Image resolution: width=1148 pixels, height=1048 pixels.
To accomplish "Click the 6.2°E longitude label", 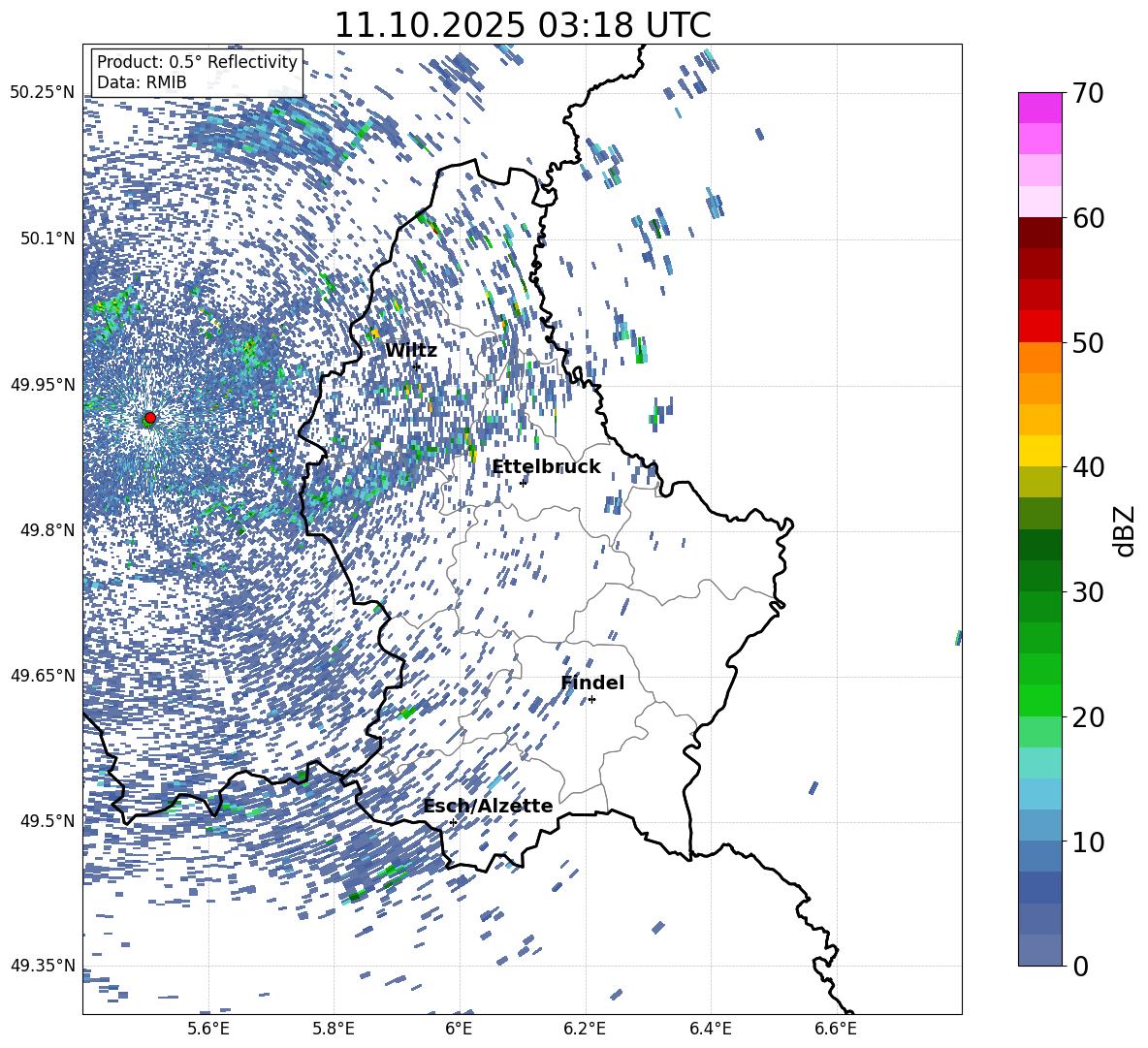I will coord(585,1029).
